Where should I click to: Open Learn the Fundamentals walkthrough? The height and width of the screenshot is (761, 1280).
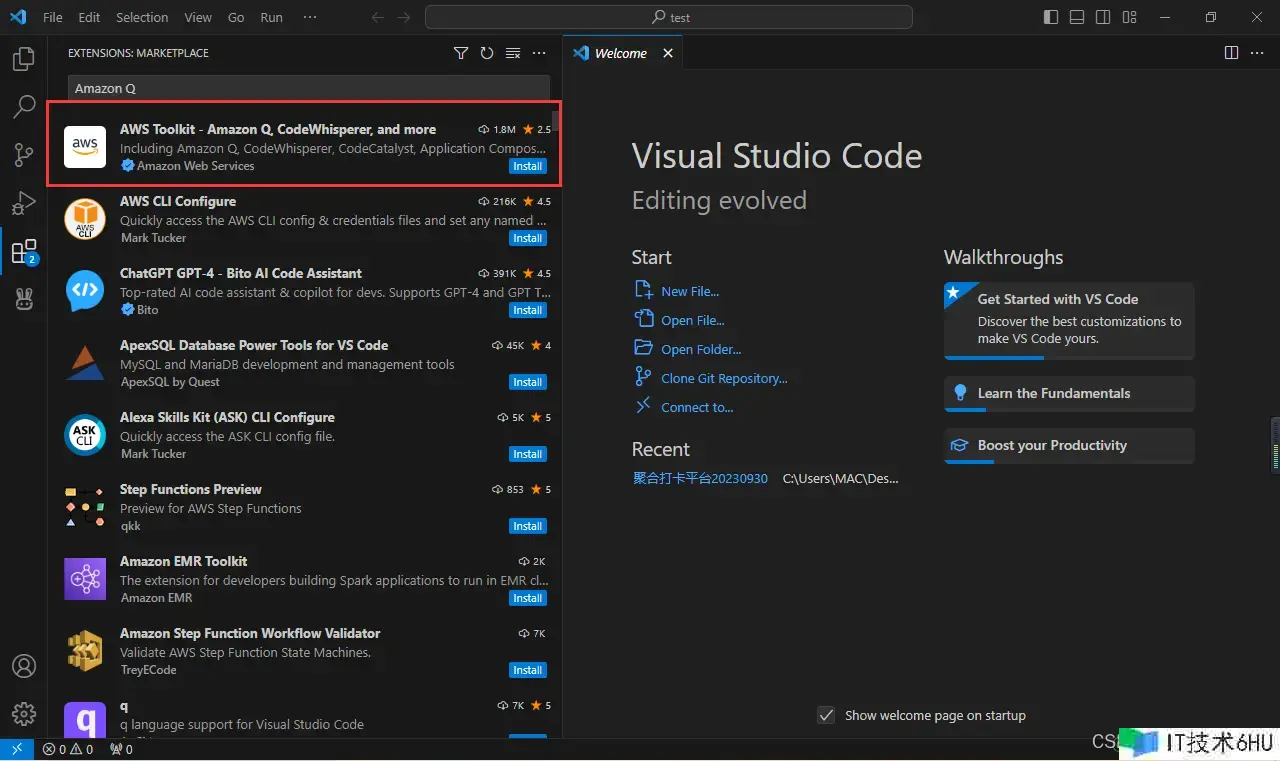pos(1069,393)
